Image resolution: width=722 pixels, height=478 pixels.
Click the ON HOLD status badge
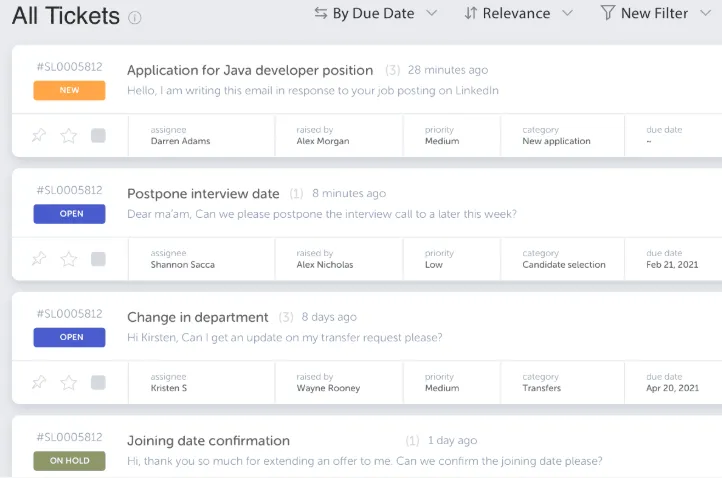(x=70, y=461)
